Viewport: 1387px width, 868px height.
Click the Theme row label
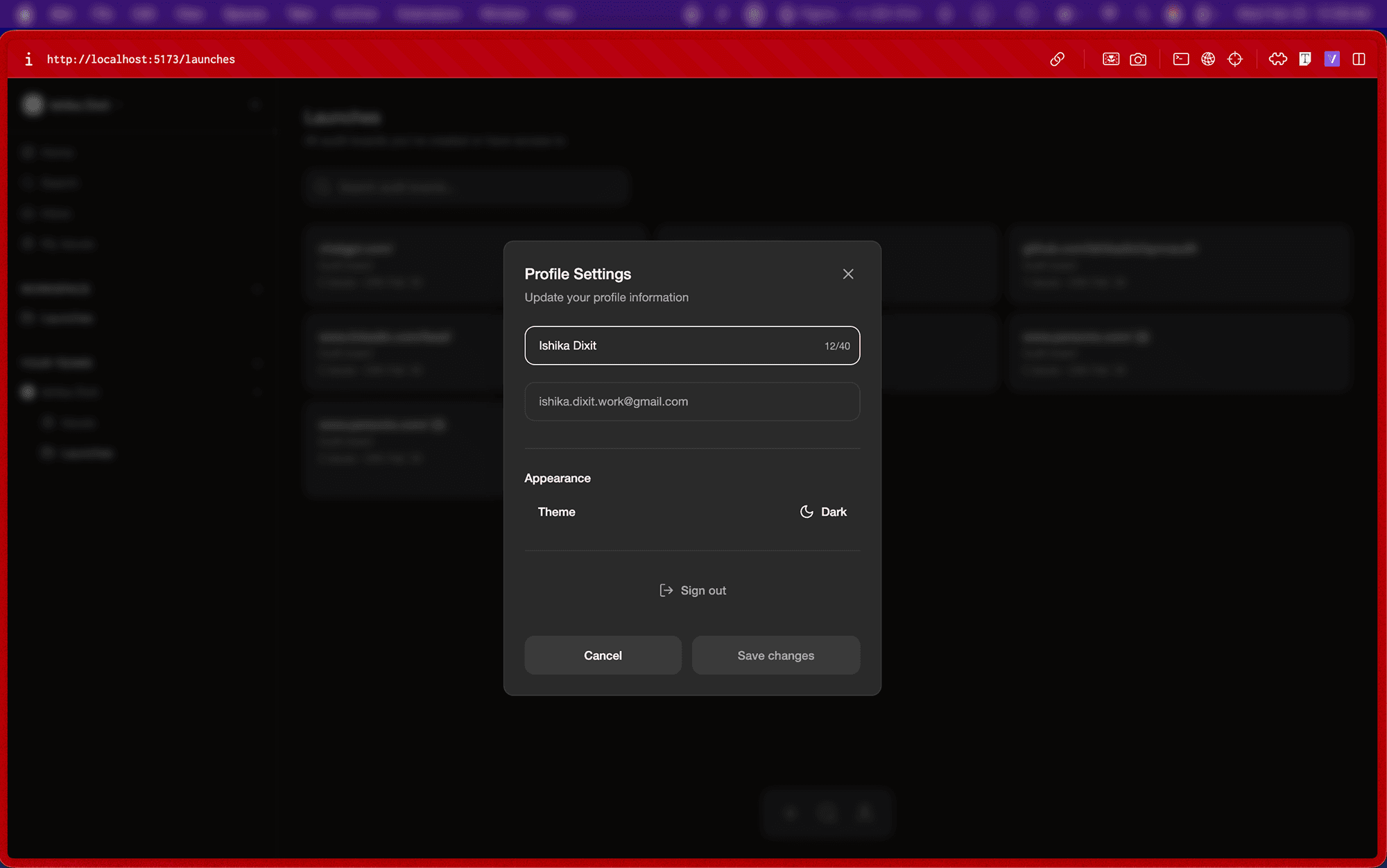tap(556, 512)
